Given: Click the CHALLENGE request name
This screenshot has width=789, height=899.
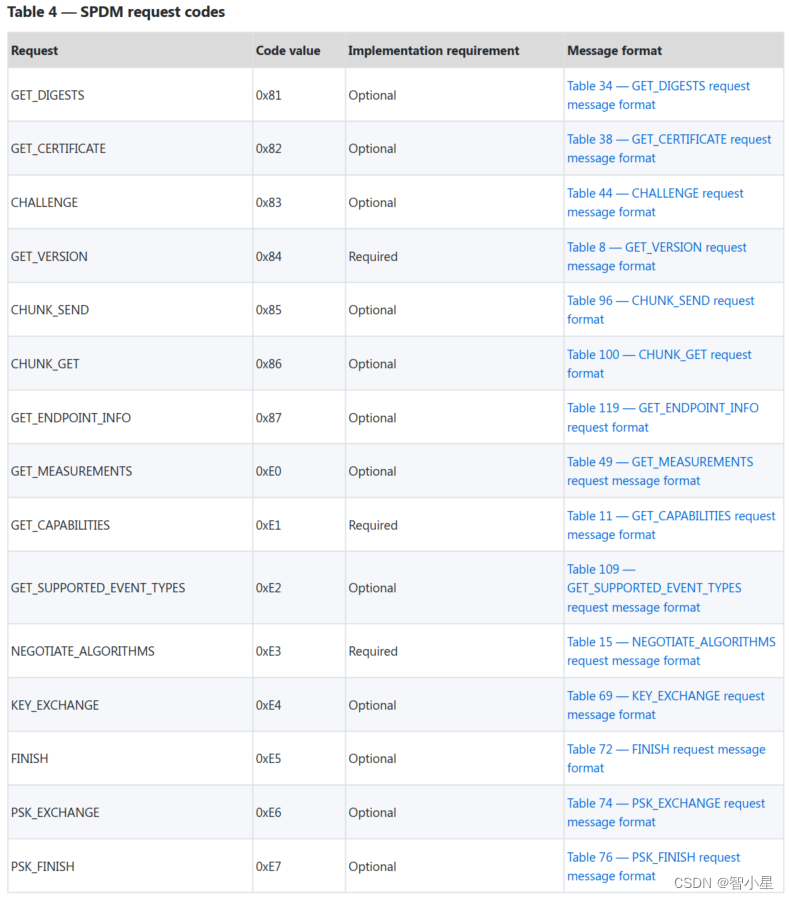Looking at the screenshot, I should [44, 202].
